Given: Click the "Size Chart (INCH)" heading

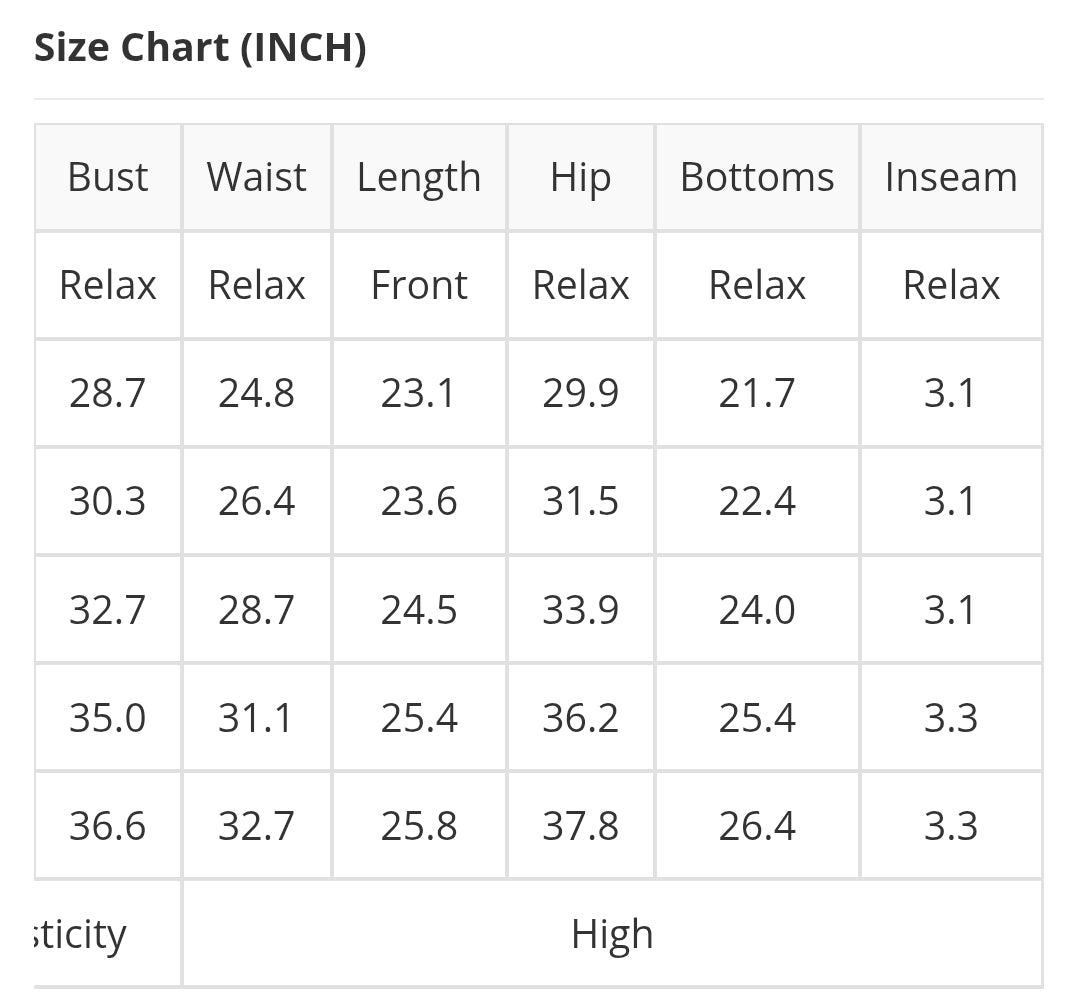Looking at the screenshot, I should pyautogui.click(x=200, y=47).
